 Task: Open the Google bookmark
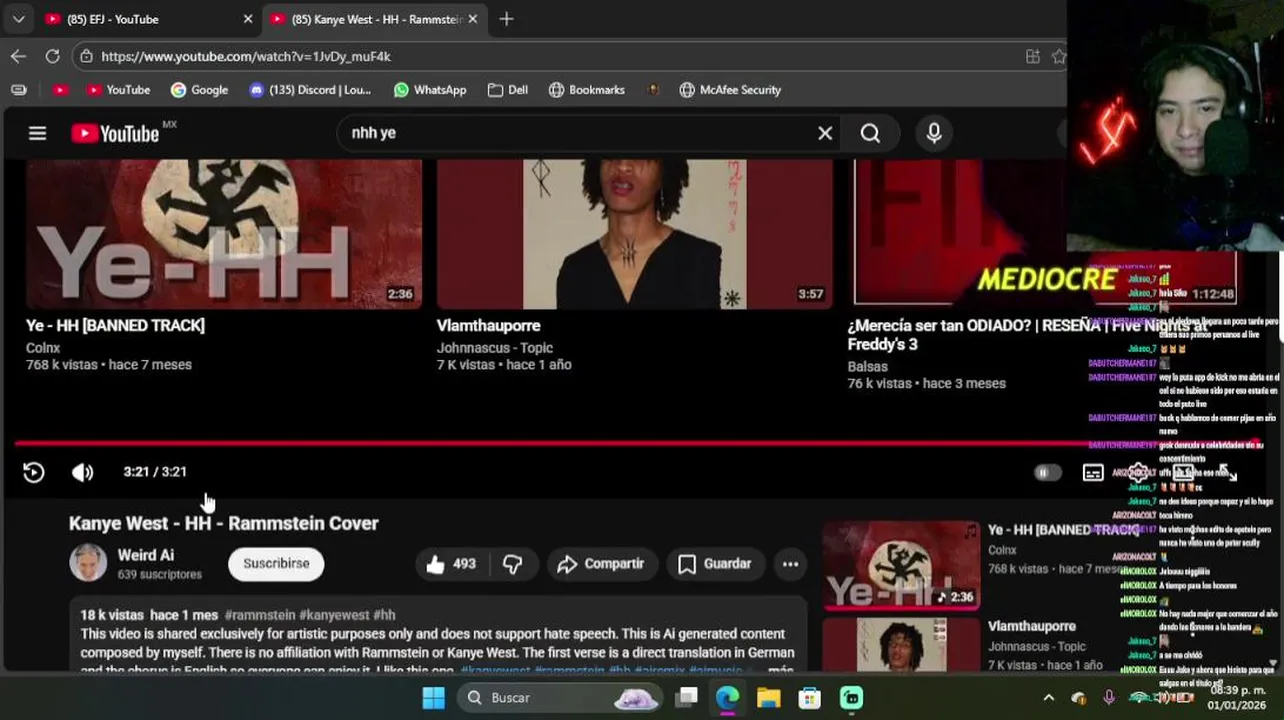tap(199, 89)
